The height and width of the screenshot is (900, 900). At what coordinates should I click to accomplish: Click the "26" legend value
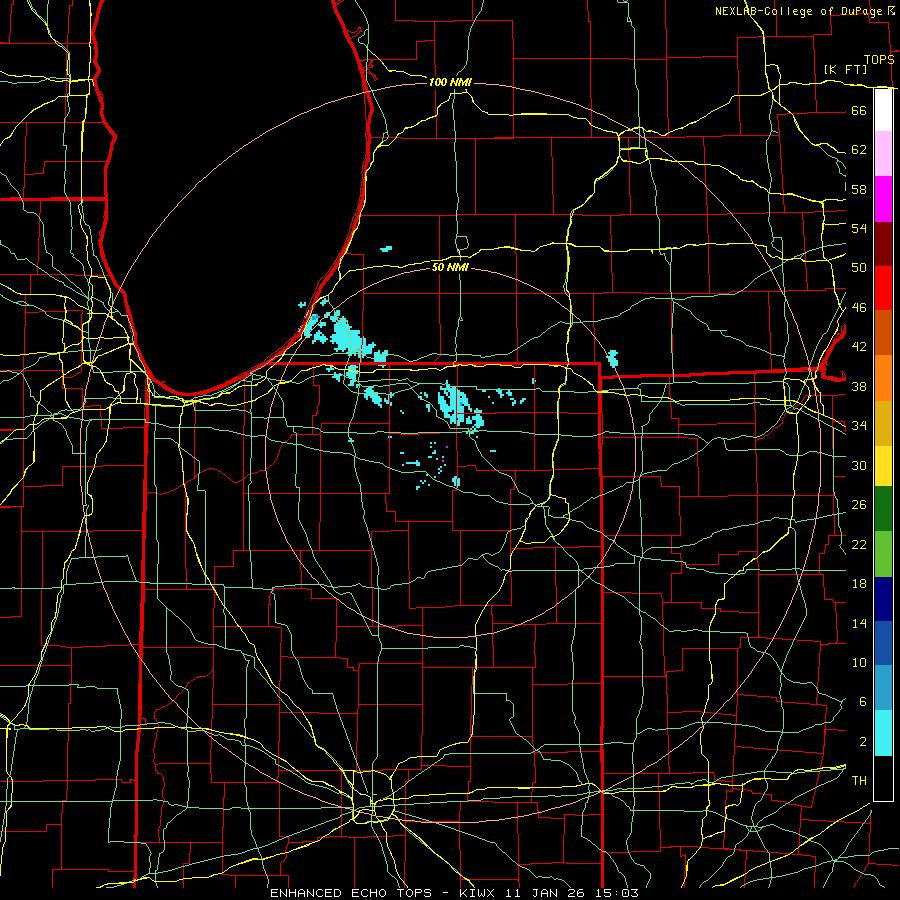coord(859,505)
